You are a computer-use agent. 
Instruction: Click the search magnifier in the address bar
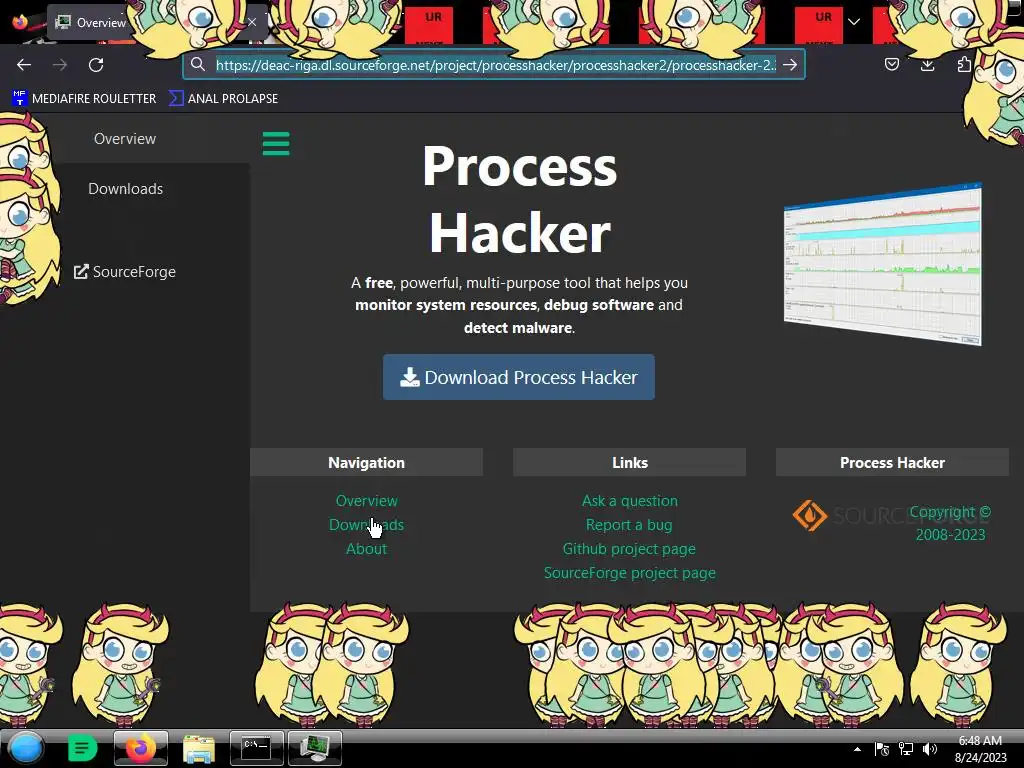coord(198,65)
